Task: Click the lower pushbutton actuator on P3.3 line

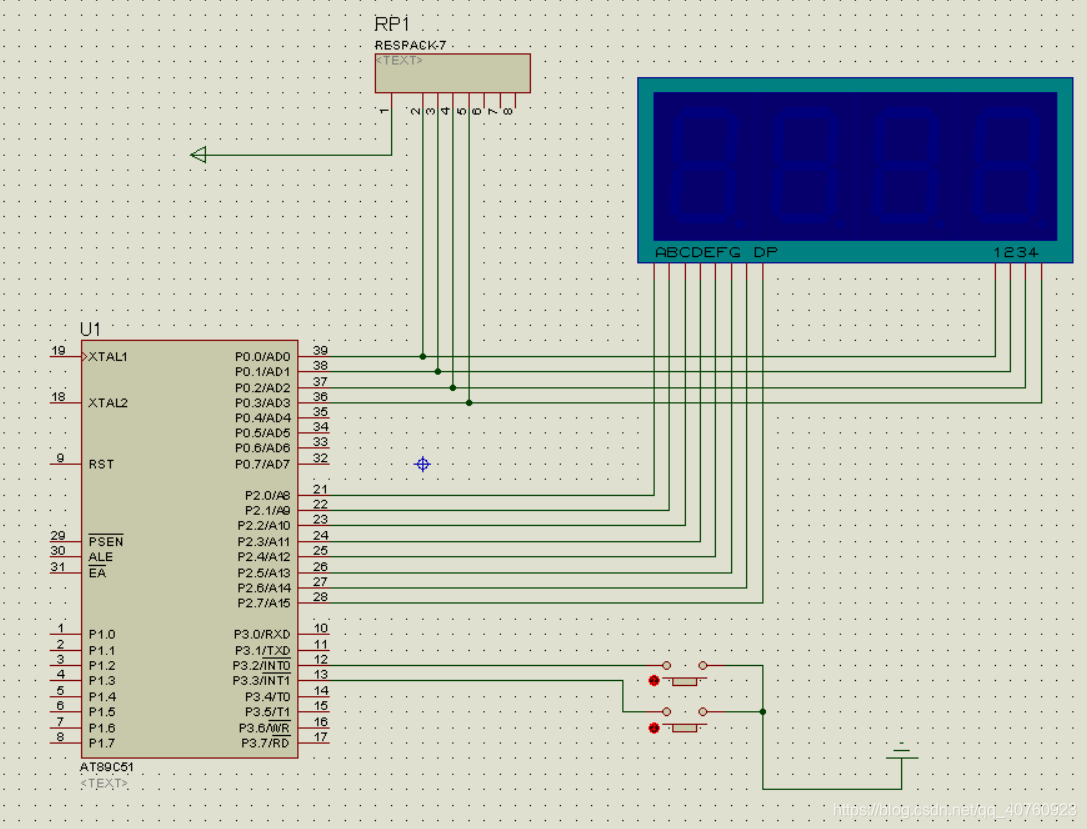Action: pyautogui.click(x=684, y=728)
